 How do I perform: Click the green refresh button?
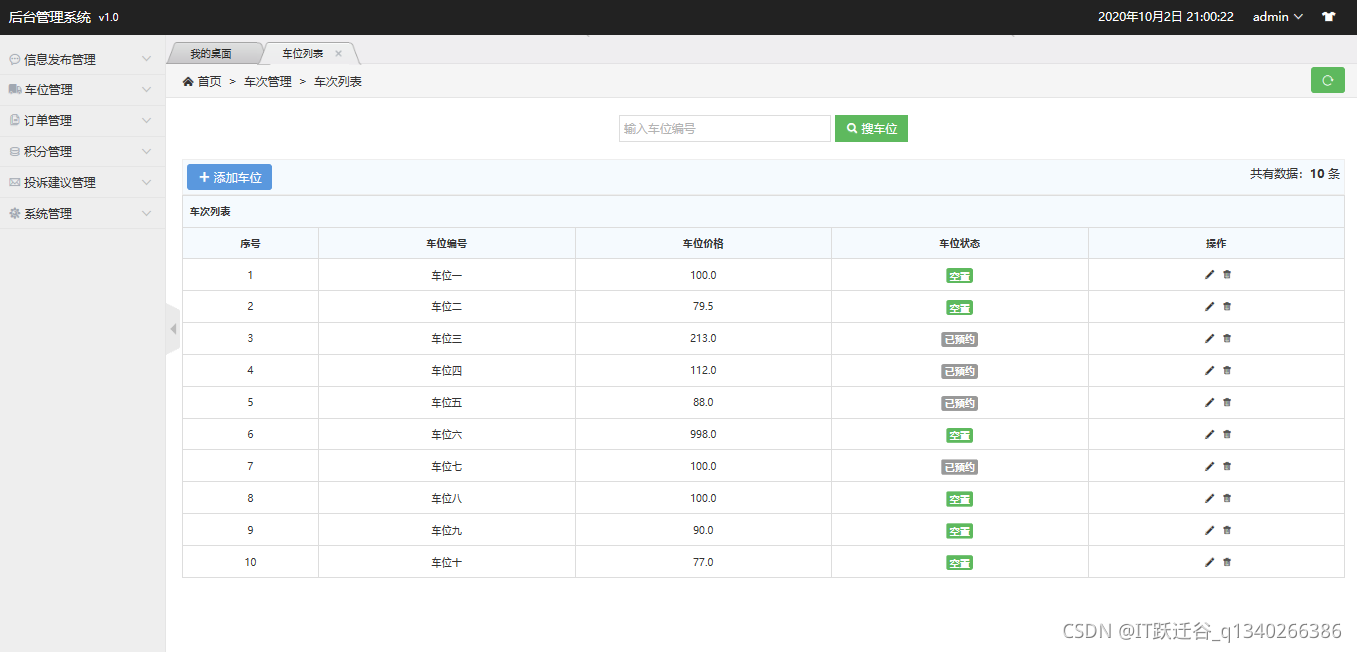click(x=1327, y=80)
